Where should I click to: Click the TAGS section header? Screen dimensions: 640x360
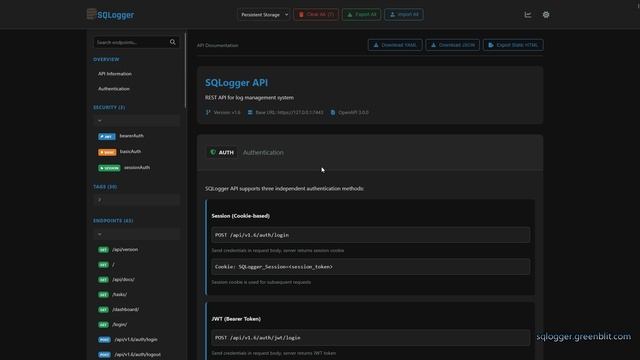tap(105, 187)
